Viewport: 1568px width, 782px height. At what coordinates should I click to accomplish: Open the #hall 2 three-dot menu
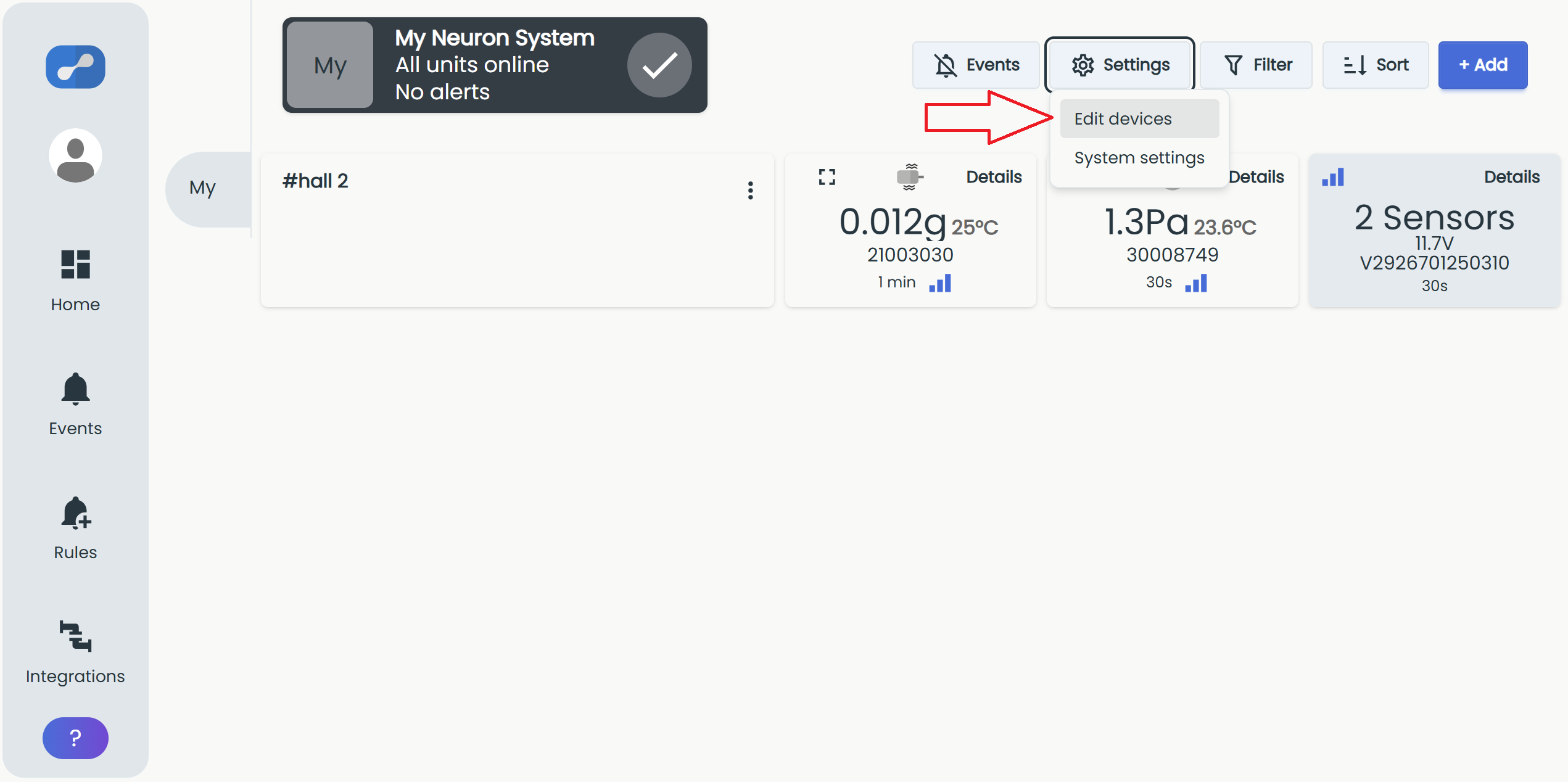[750, 191]
